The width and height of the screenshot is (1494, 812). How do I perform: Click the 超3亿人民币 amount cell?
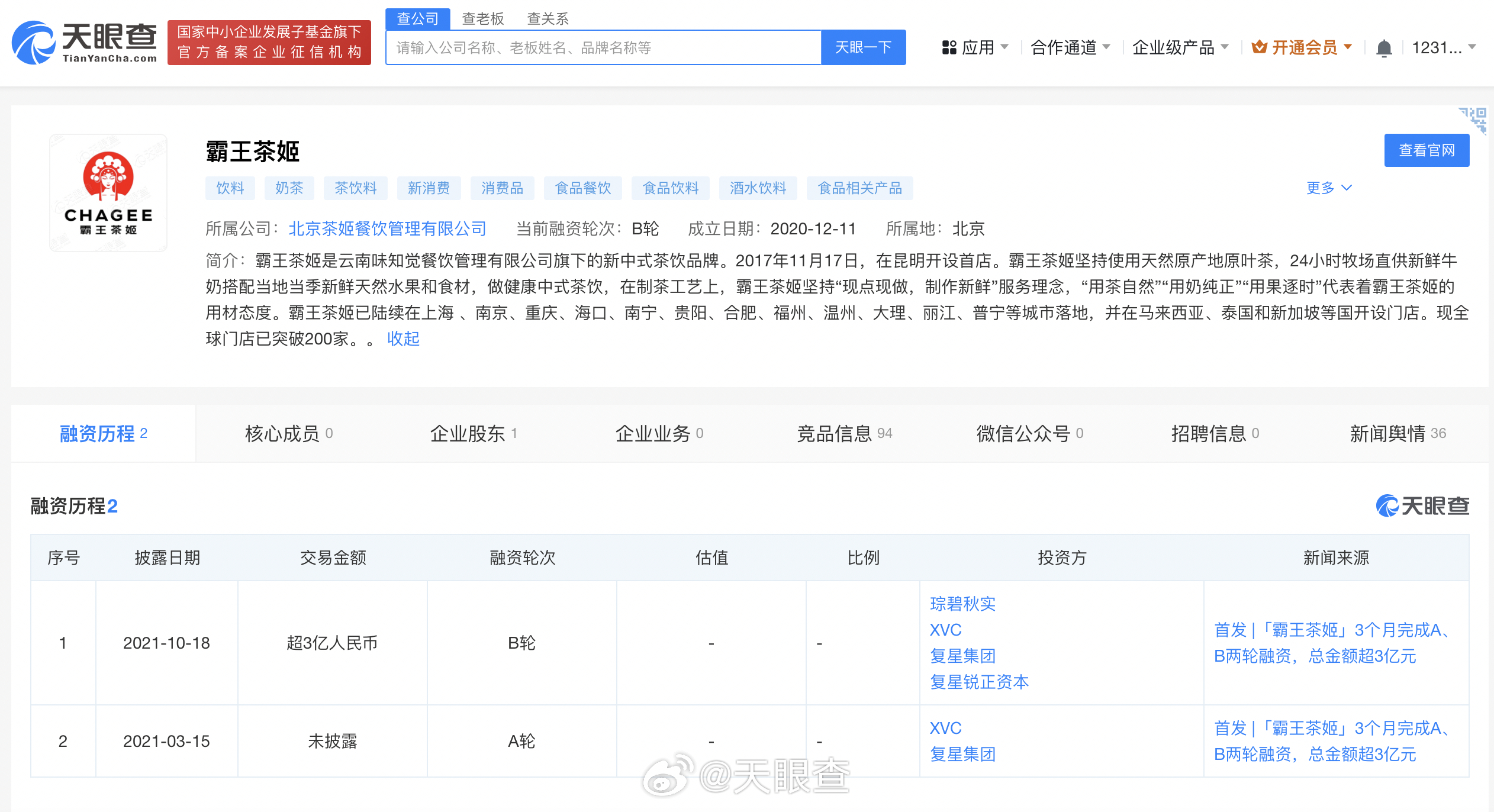point(332,643)
